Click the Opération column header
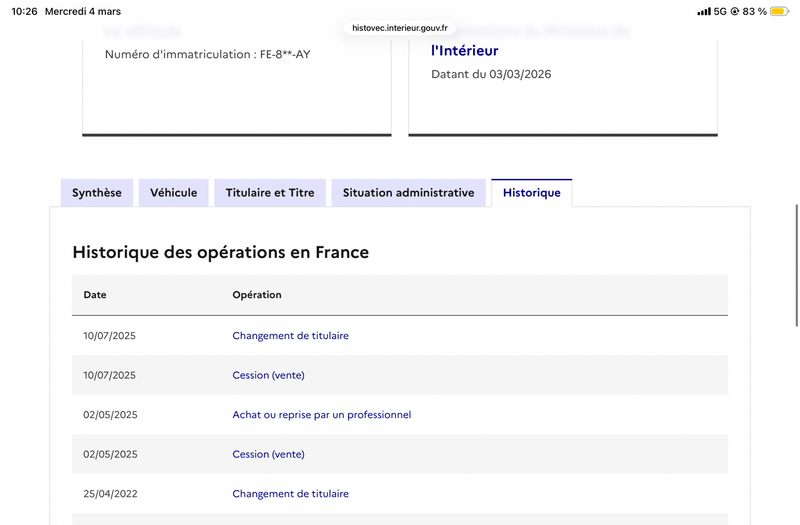This screenshot has width=800, height=525. [x=257, y=295]
